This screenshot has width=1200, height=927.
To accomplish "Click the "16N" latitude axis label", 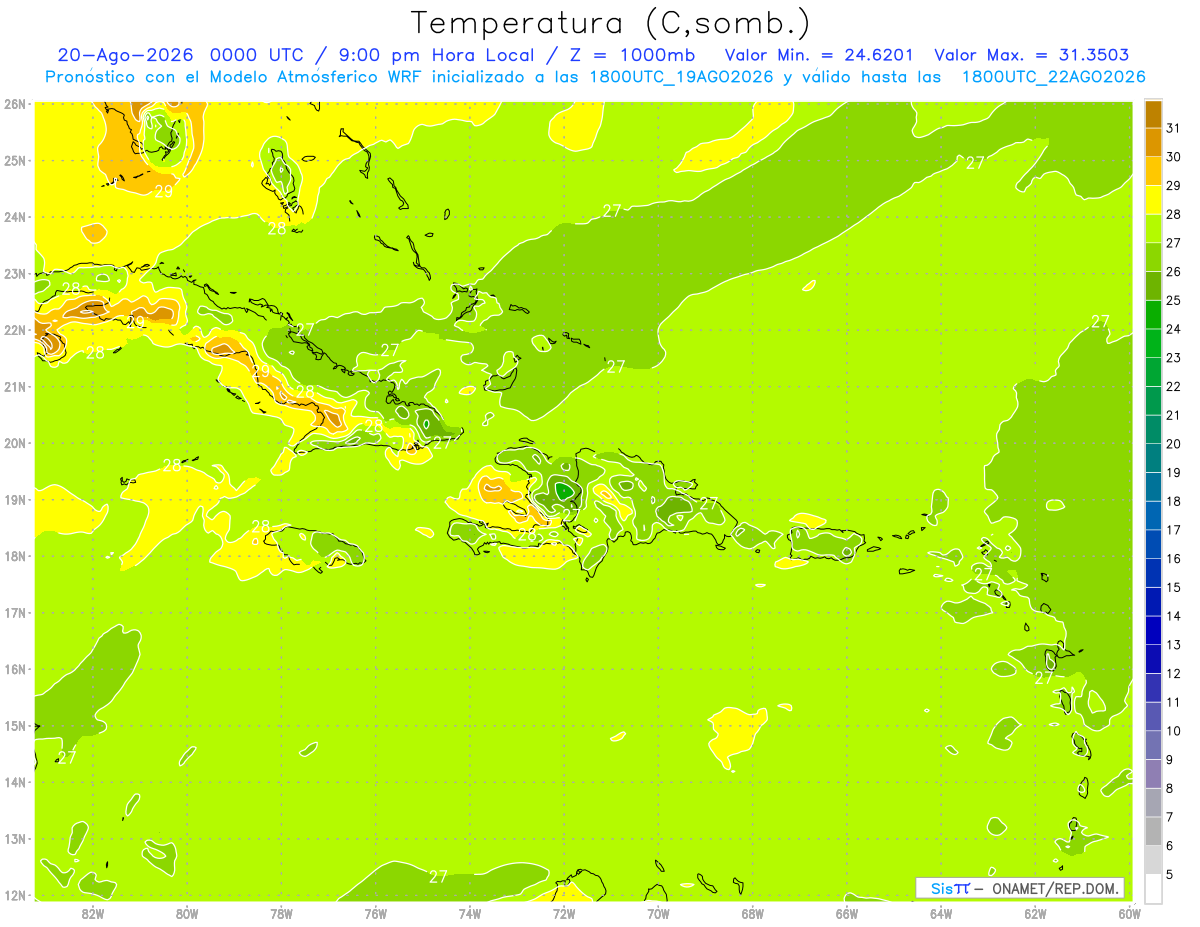I will tap(14, 669).
